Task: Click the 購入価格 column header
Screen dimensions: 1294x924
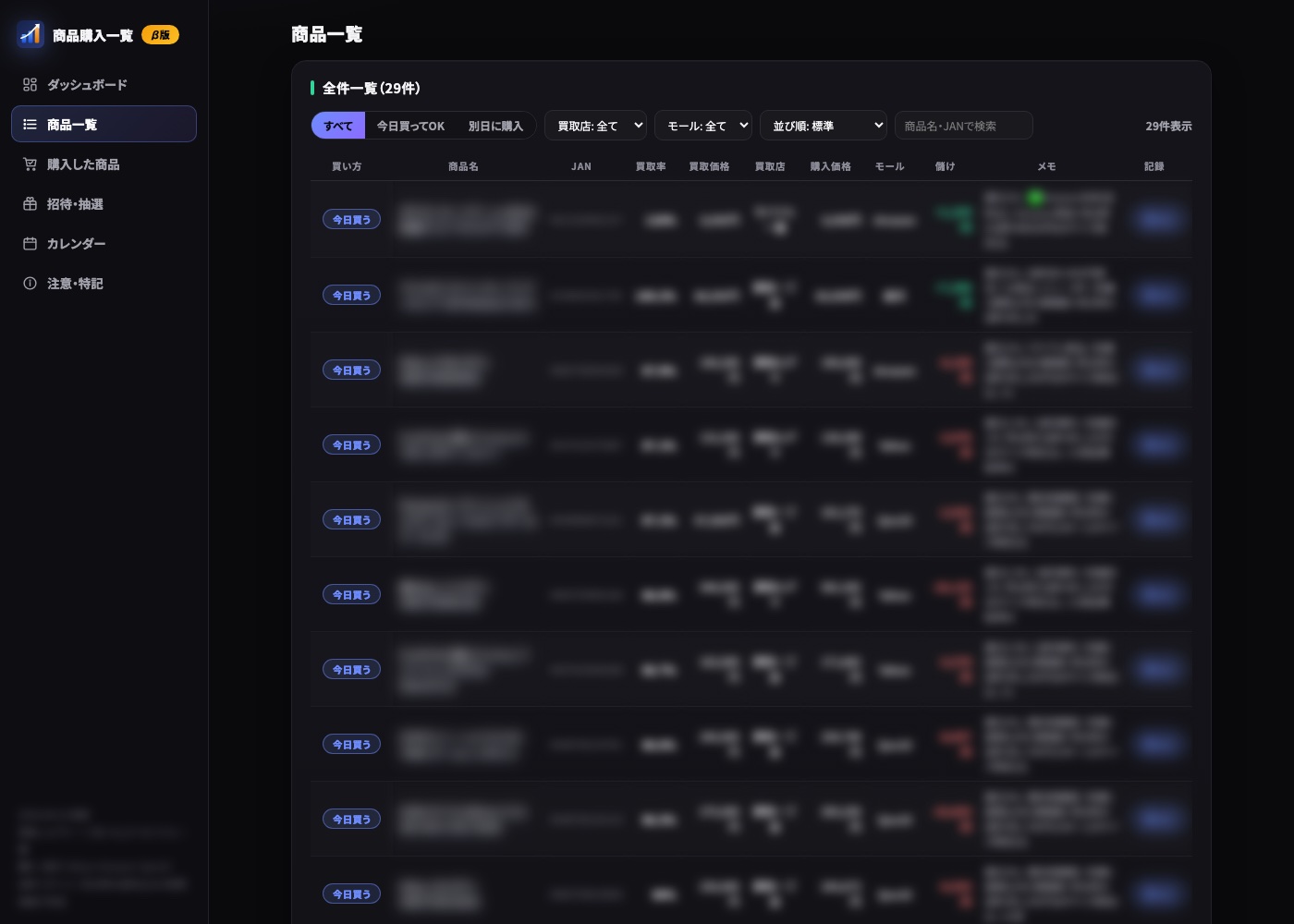Action: 830,166
